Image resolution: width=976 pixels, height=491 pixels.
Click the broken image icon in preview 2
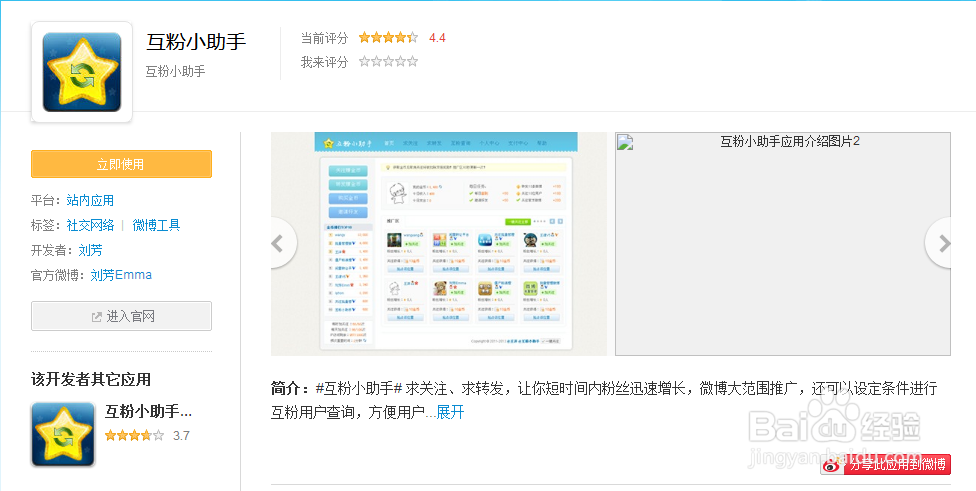tap(625, 143)
